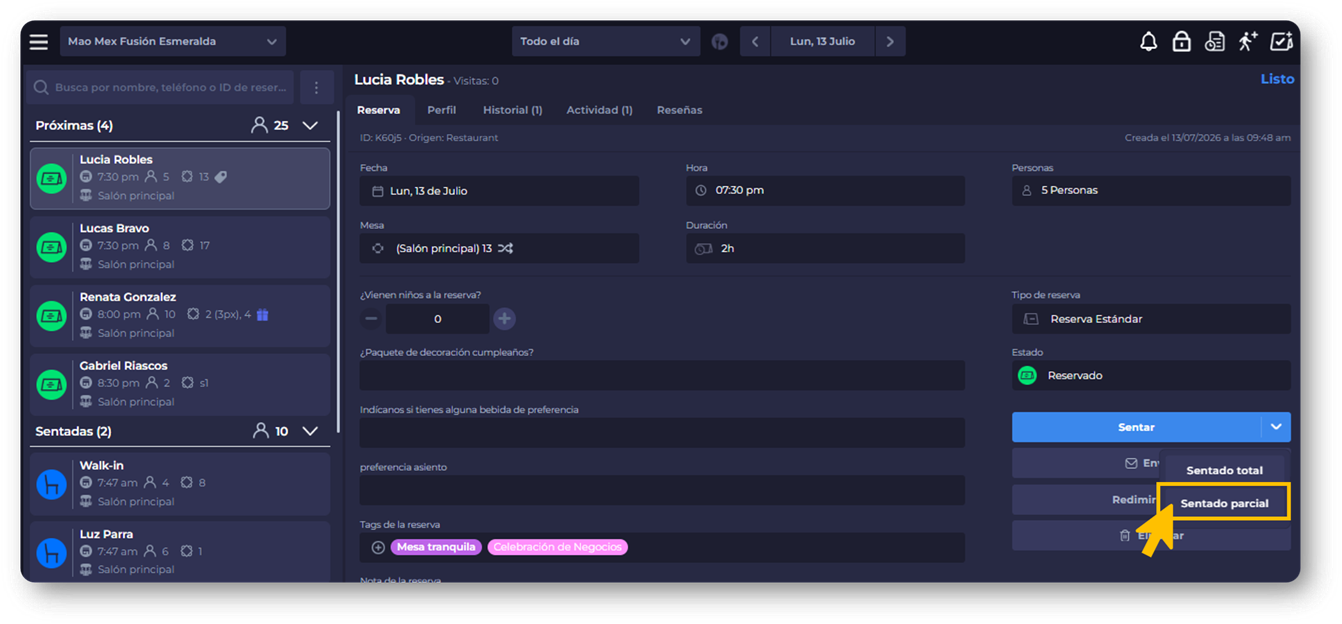Open the Todo el día shift dropdown

(x=605, y=42)
